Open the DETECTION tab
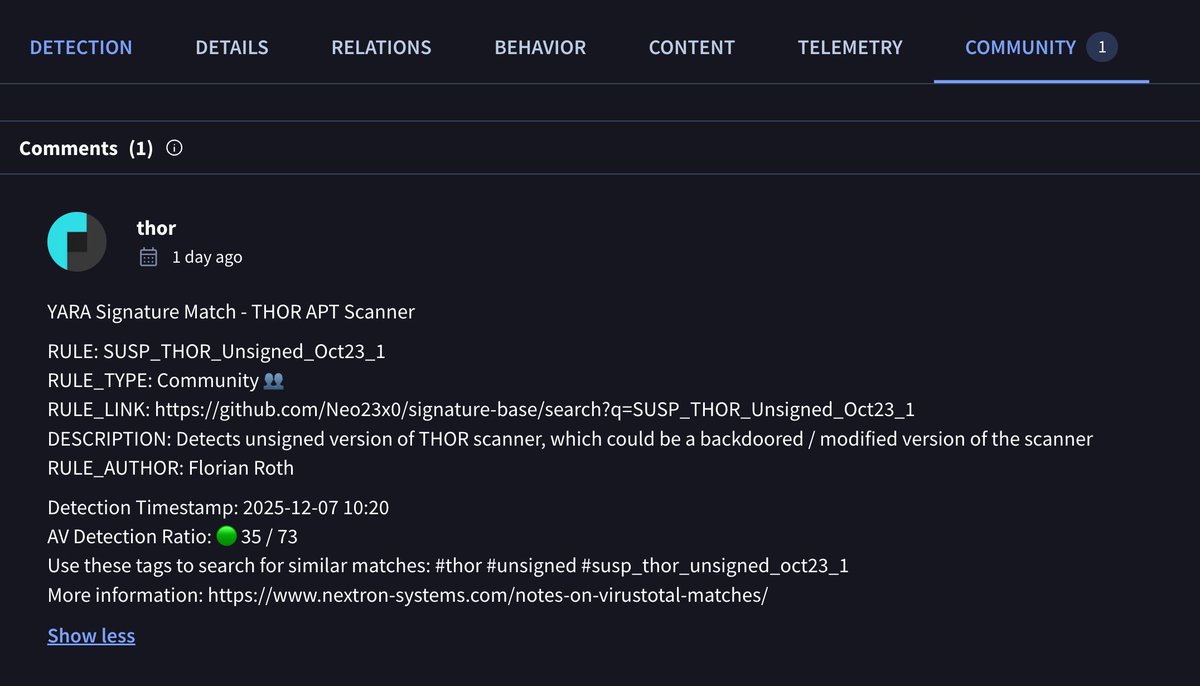The height and width of the screenshot is (686, 1200). [x=81, y=47]
